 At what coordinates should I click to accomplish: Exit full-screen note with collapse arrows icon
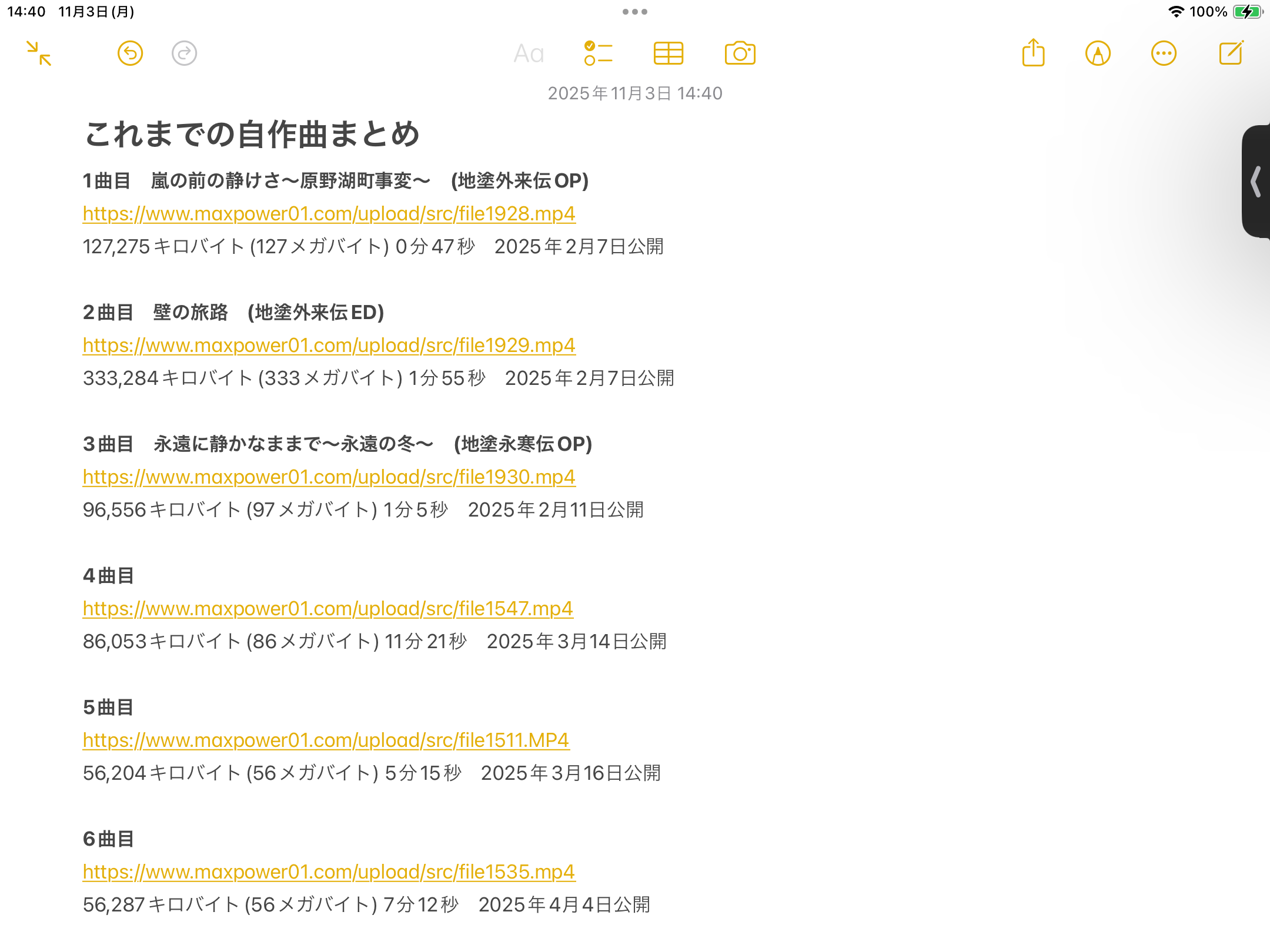(x=39, y=53)
